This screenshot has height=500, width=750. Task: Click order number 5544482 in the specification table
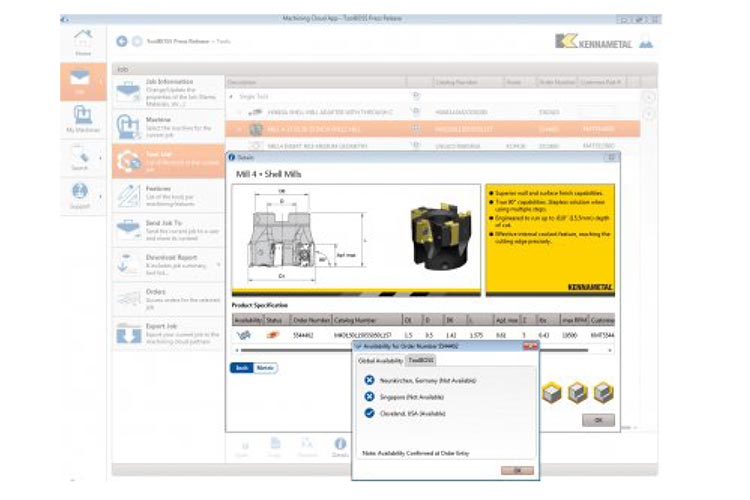pos(303,335)
